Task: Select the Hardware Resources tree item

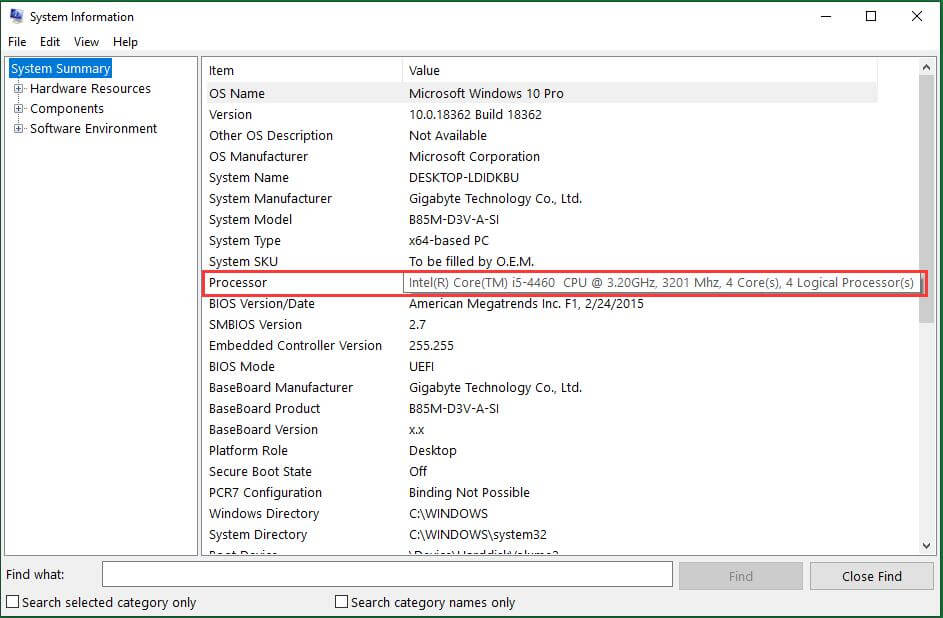Action: tap(90, 88)
